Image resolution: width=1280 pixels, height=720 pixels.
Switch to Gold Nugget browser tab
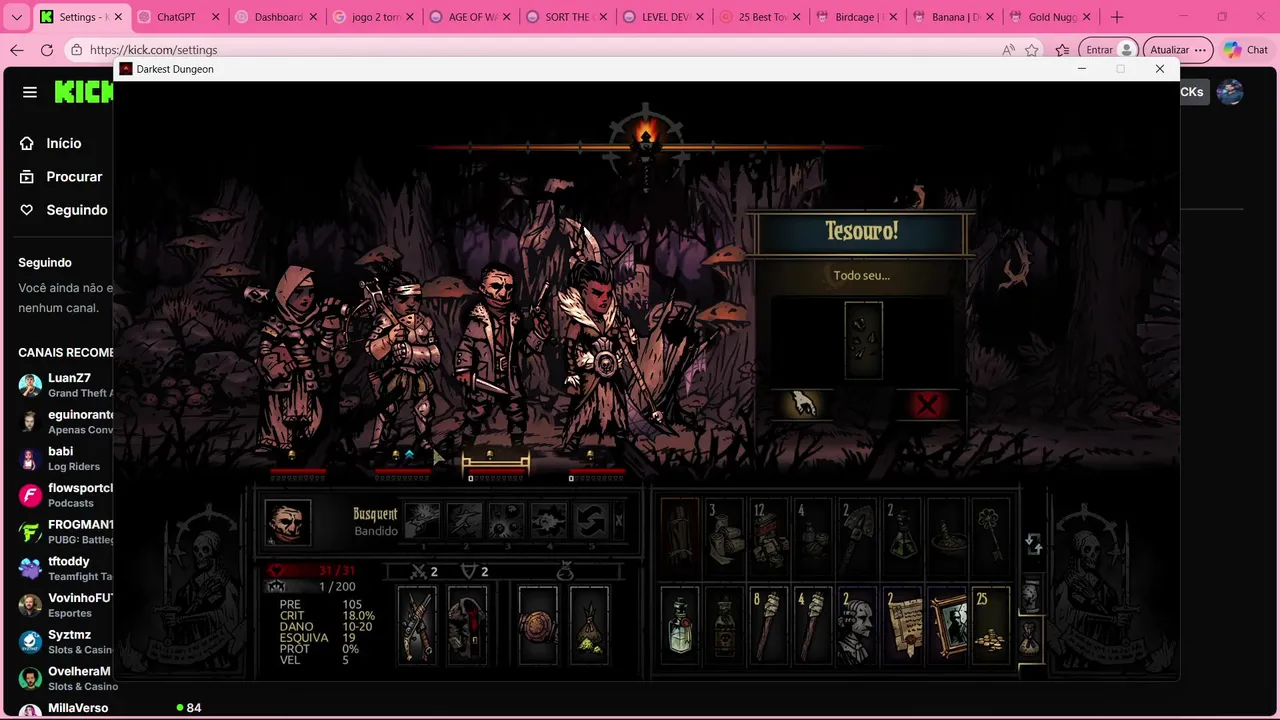(x=1052, y=17)
